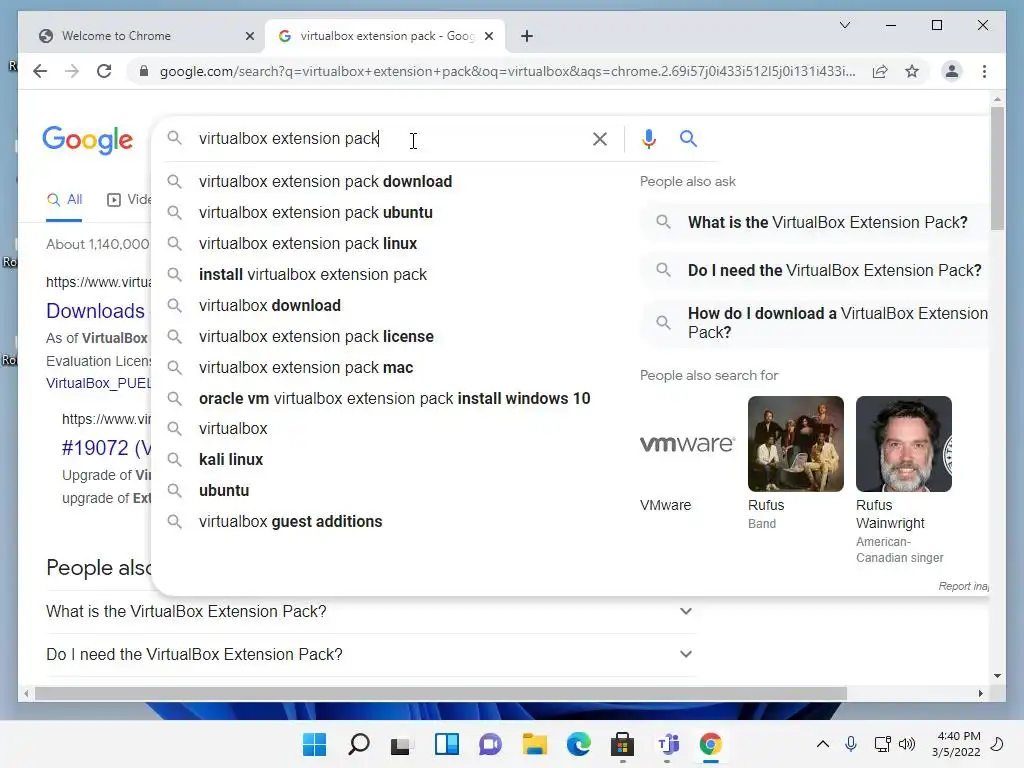1024x768 pixels.
Task: Click the Chrome taskbar icon
Action: coord(711,744)
